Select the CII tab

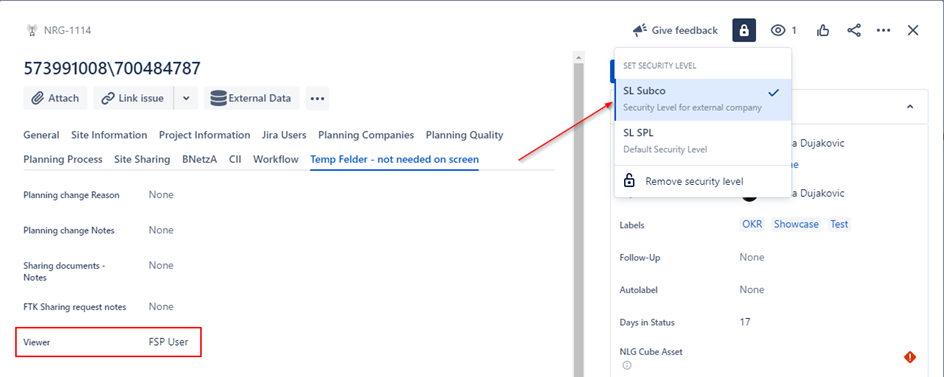[x=235, y=160]
